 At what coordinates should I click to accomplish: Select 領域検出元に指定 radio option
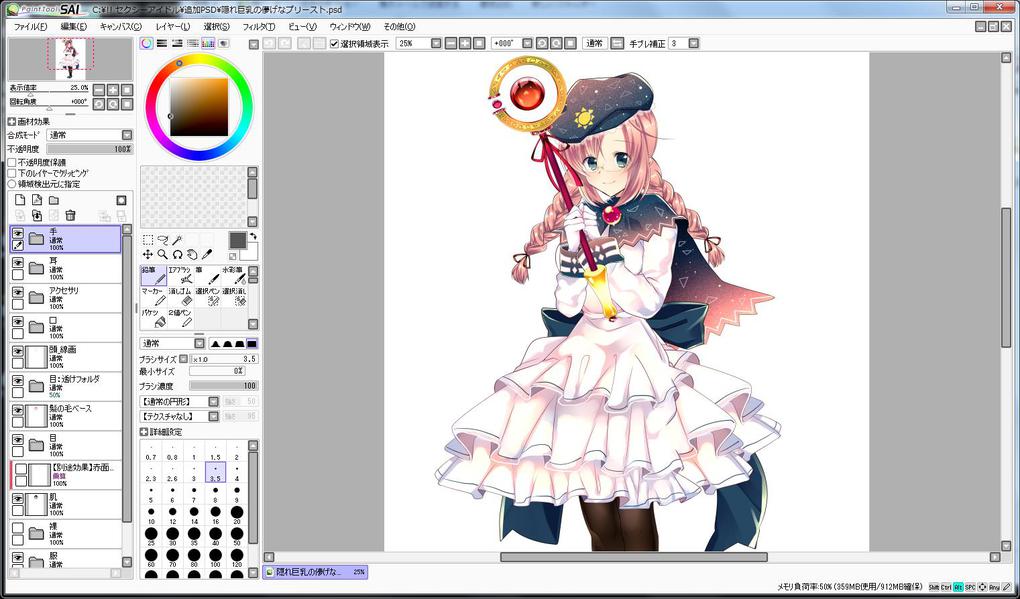[x=12, y=185]
